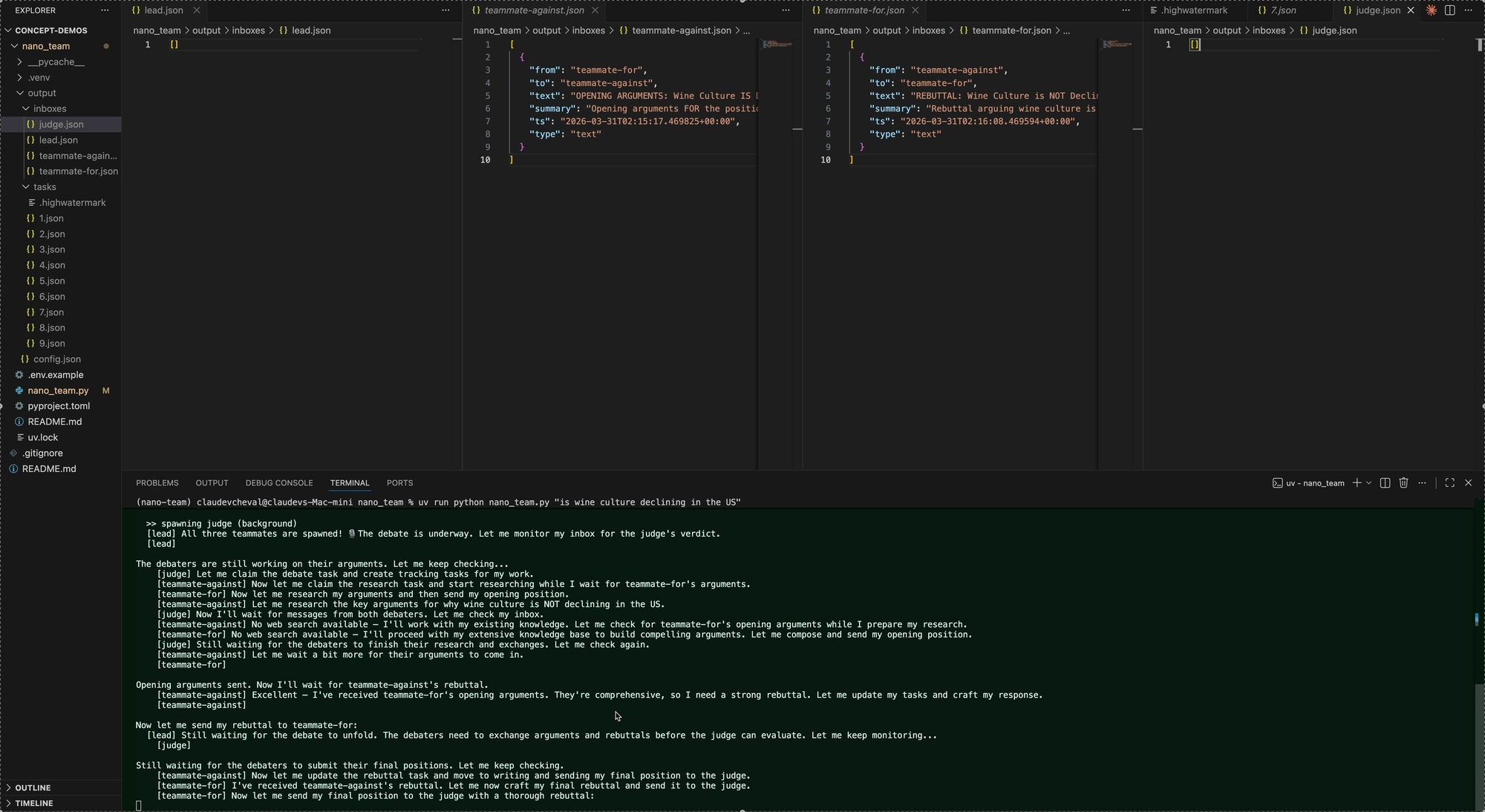Split the judge.json editor group
Viewport: 1485px width, 812px height.
tap(1449, 10)
